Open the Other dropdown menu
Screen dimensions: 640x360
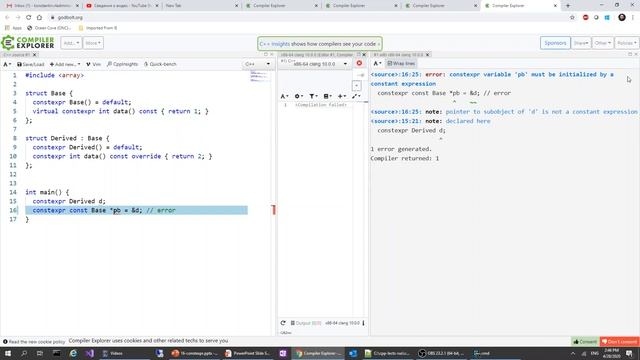tap(602, 43)
